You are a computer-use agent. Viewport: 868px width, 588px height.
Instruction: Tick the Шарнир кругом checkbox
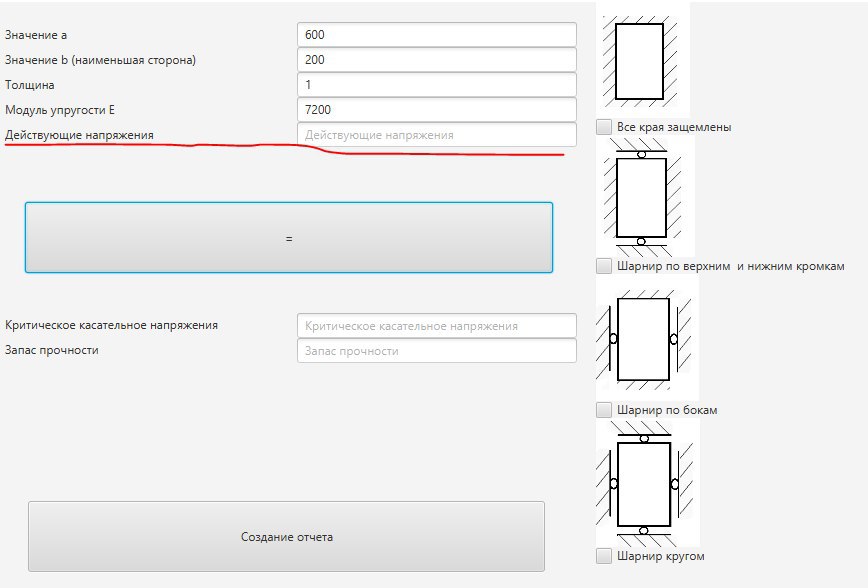coord(604,555)
